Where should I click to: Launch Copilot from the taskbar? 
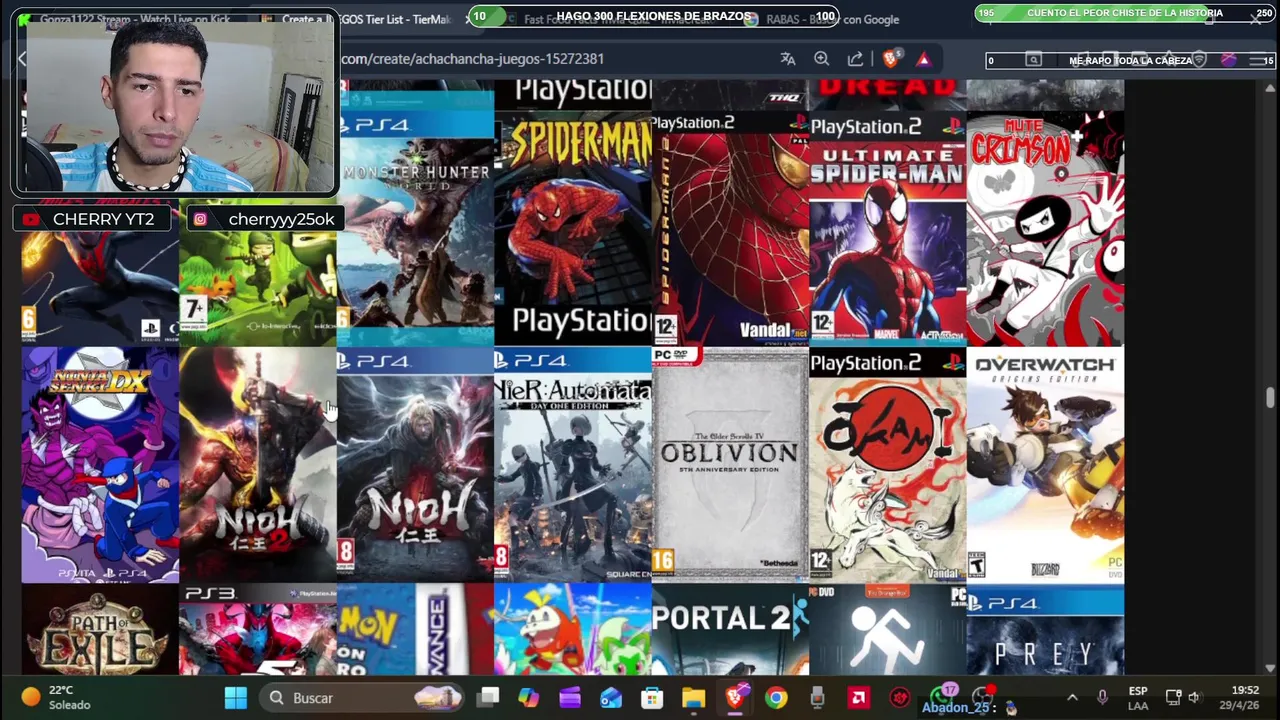pos(529,698)
